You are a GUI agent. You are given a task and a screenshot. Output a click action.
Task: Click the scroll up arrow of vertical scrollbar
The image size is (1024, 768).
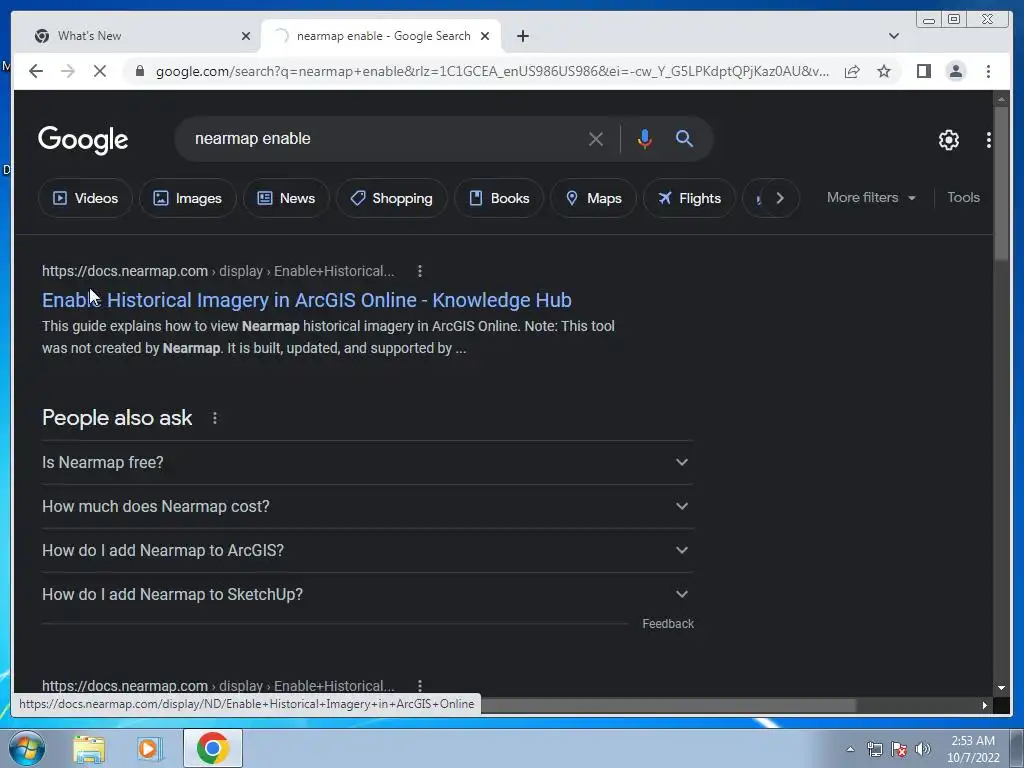click(1000, 99)
